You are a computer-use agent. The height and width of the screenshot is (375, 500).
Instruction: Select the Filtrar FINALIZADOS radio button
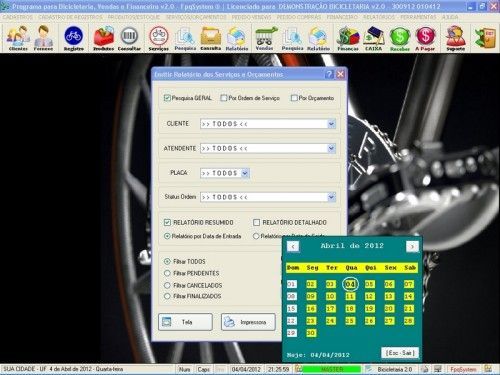(x=167, y=296)
